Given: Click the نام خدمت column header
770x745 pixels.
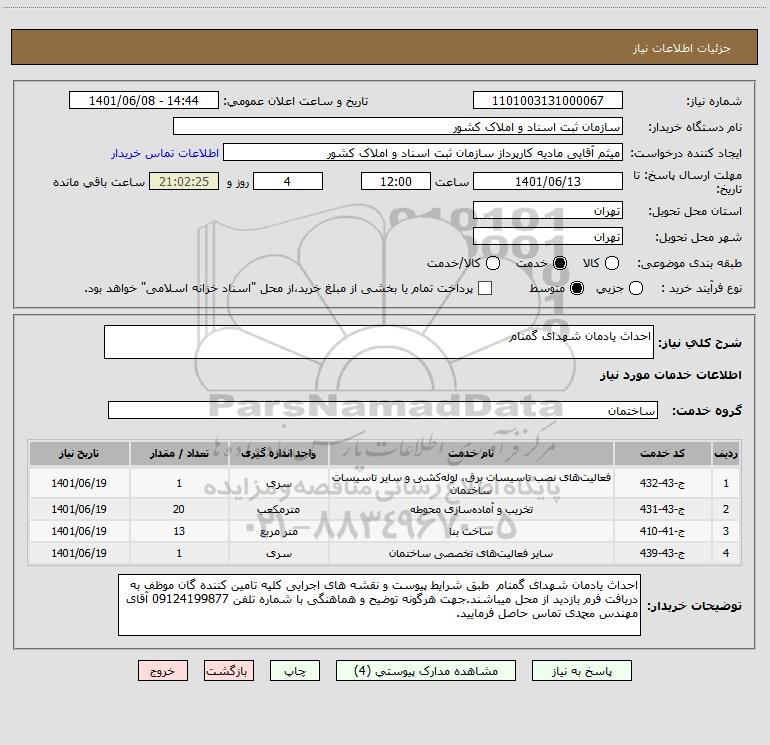Looking at the screenshot, I should [471, 453].
